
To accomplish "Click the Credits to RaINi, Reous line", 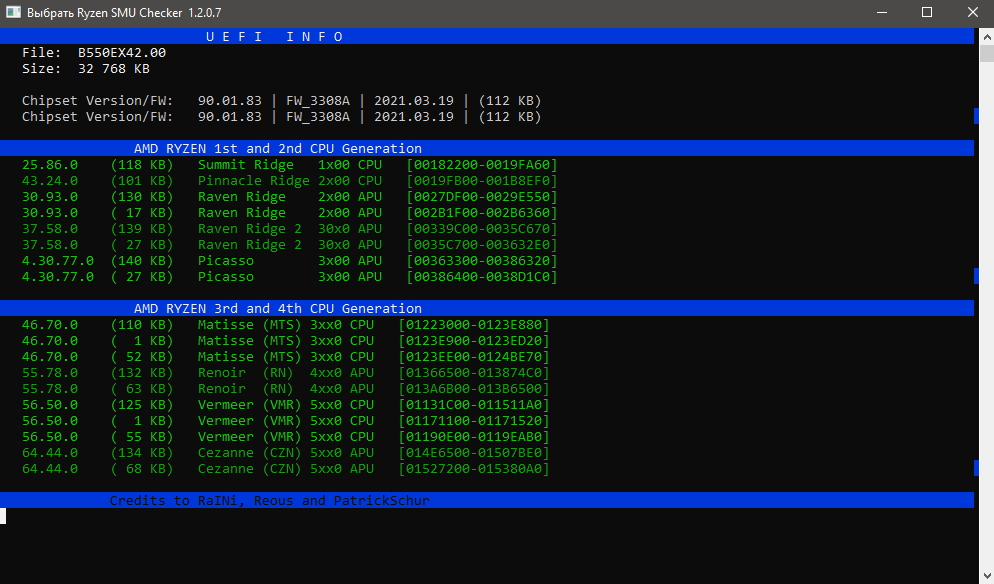I will click(x=269, y=500).
